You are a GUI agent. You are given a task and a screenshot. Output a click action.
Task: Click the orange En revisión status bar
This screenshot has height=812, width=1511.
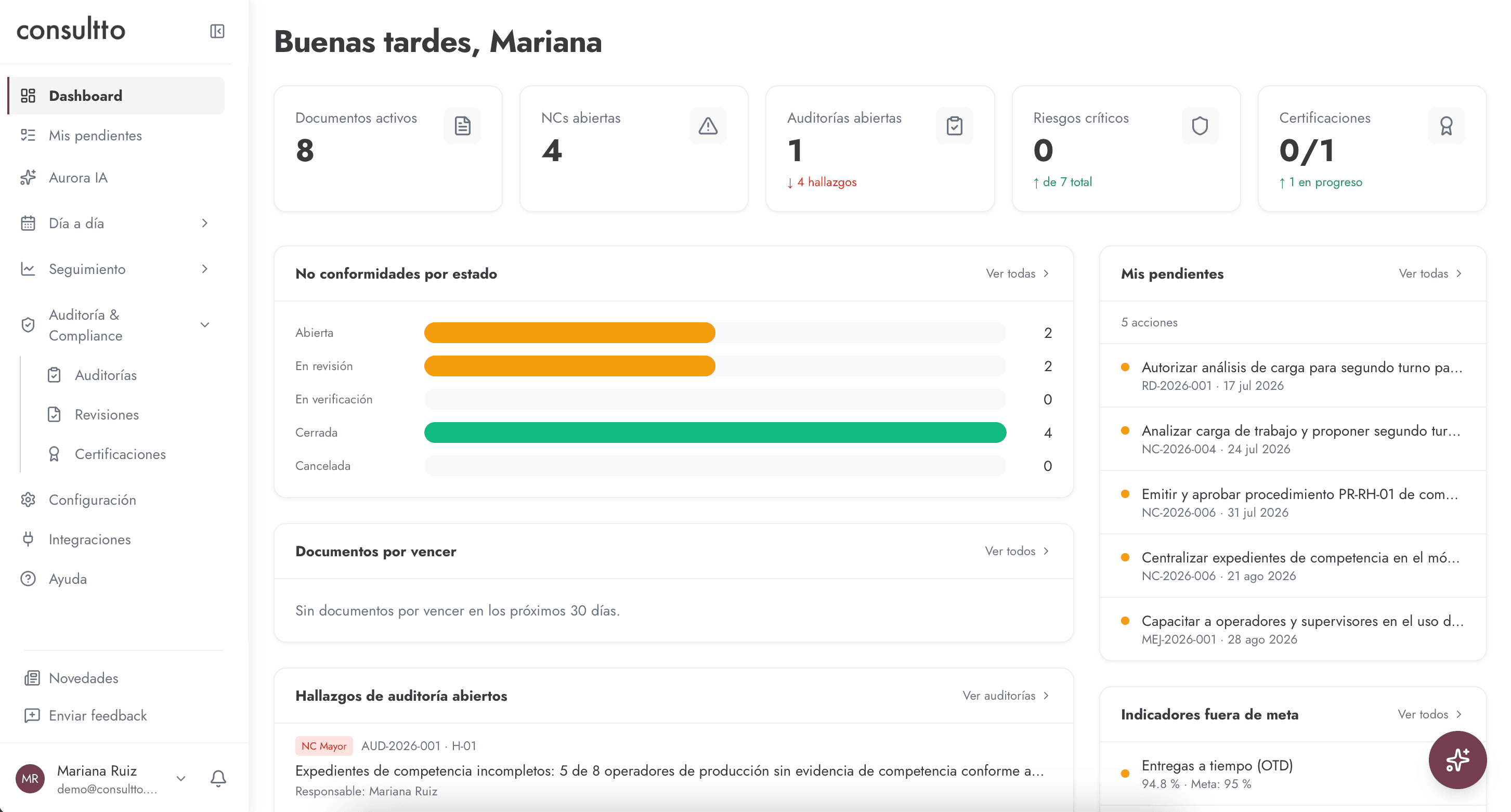coord(569,366)
